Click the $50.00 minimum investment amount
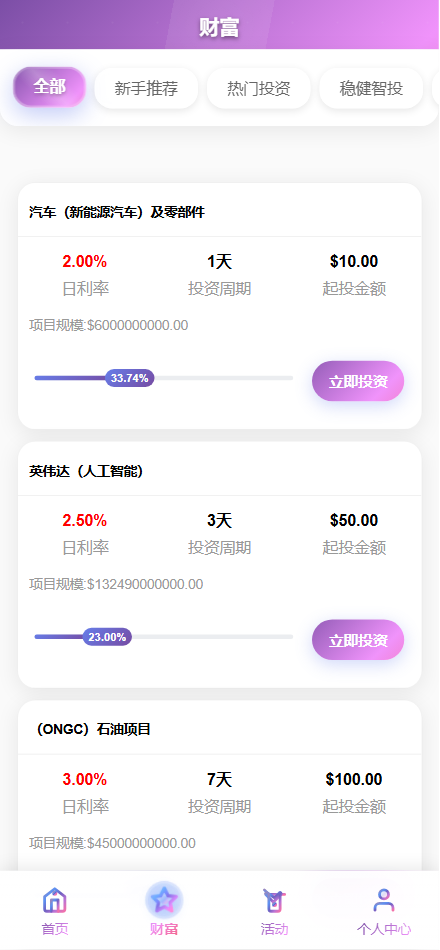 pos(354,520)
